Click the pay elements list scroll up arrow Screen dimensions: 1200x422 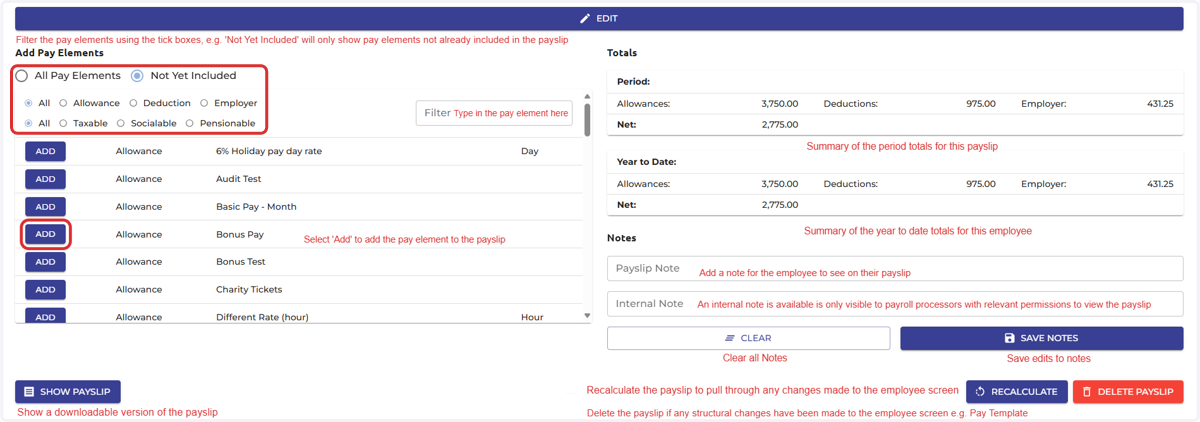point(587,97)
